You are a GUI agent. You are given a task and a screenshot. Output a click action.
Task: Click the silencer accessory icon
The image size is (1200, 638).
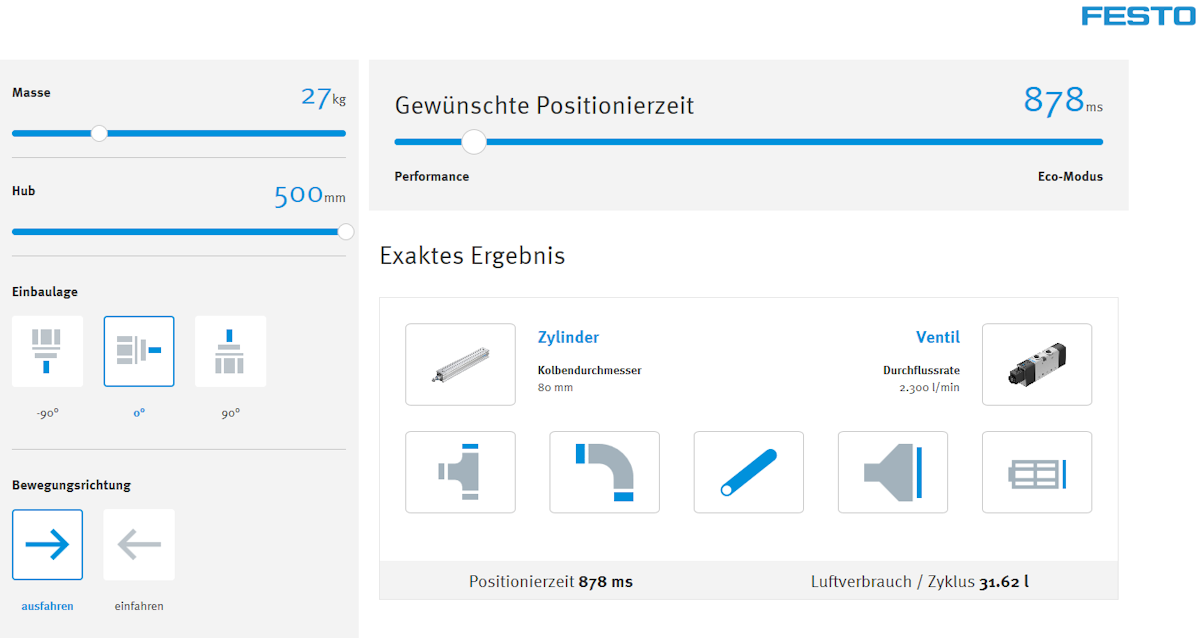(892, 472)
